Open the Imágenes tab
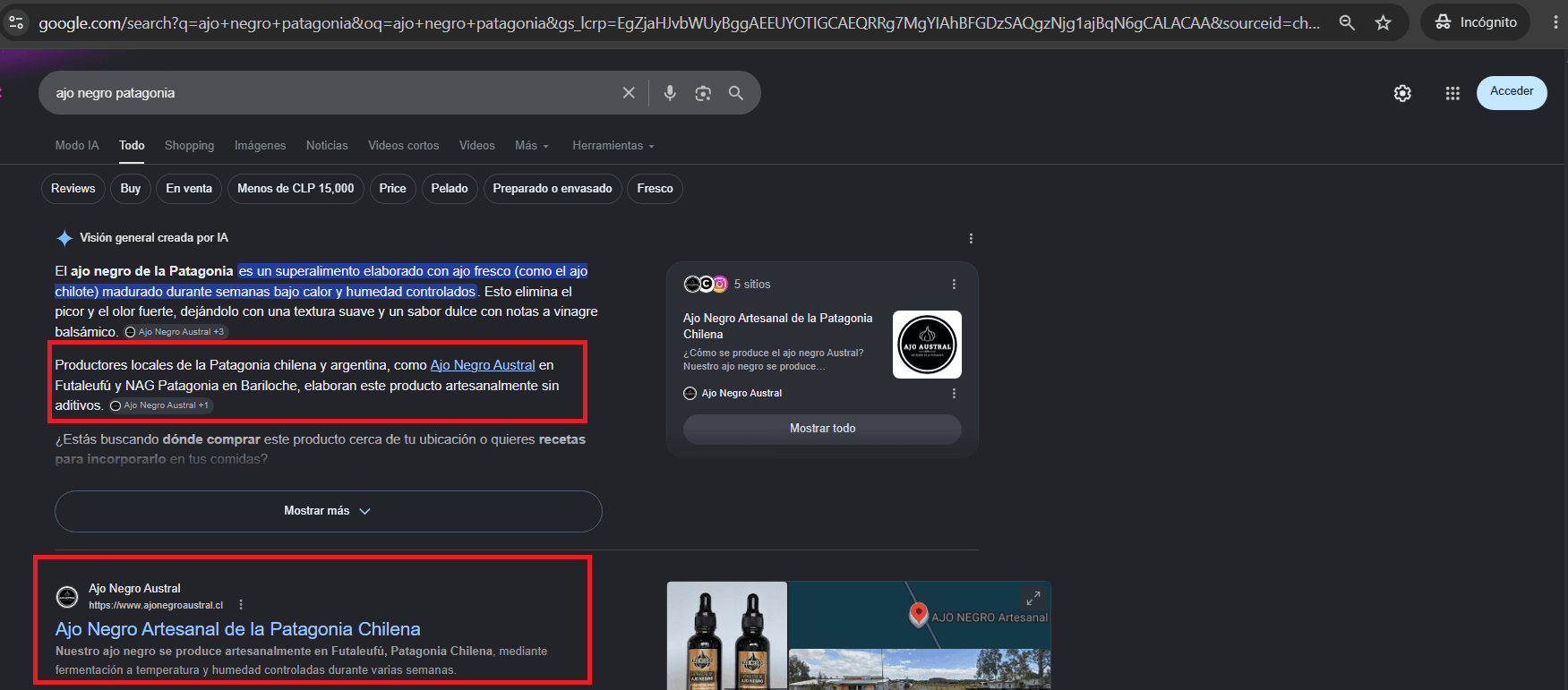1568x690 pixels. click(x=260, y=145)
